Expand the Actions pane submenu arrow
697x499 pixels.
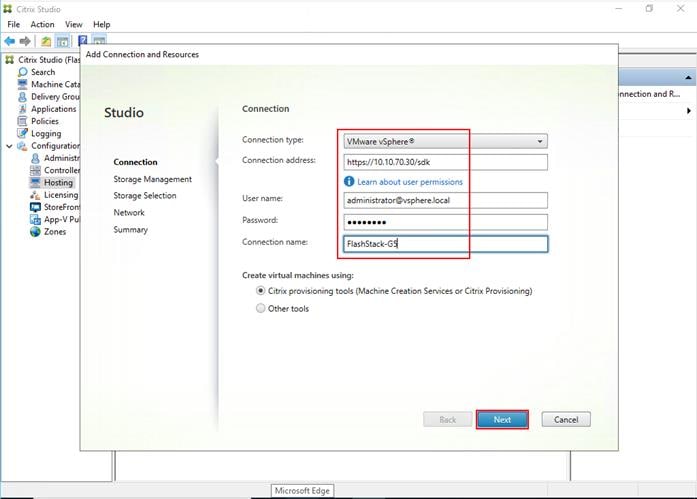[689, 111]
